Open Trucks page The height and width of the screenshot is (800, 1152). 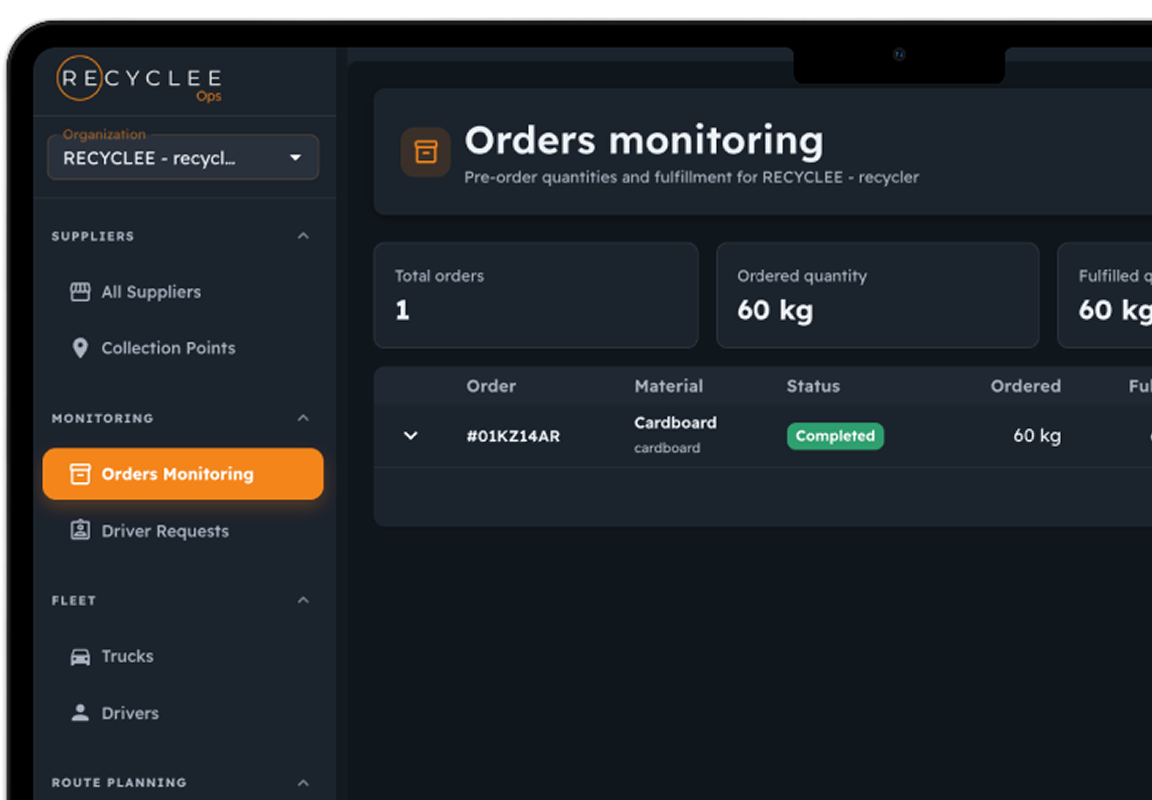pos(183,656)
